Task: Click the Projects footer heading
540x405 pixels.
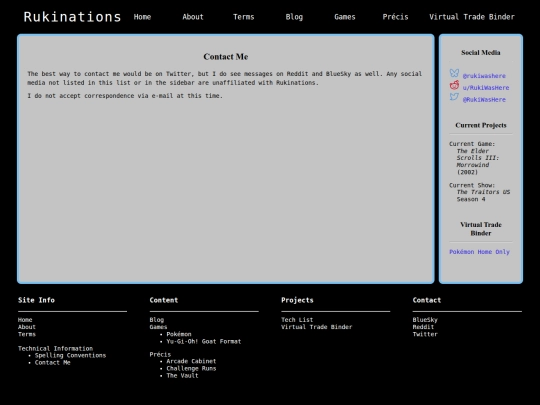Action: [x=297, y=300]
